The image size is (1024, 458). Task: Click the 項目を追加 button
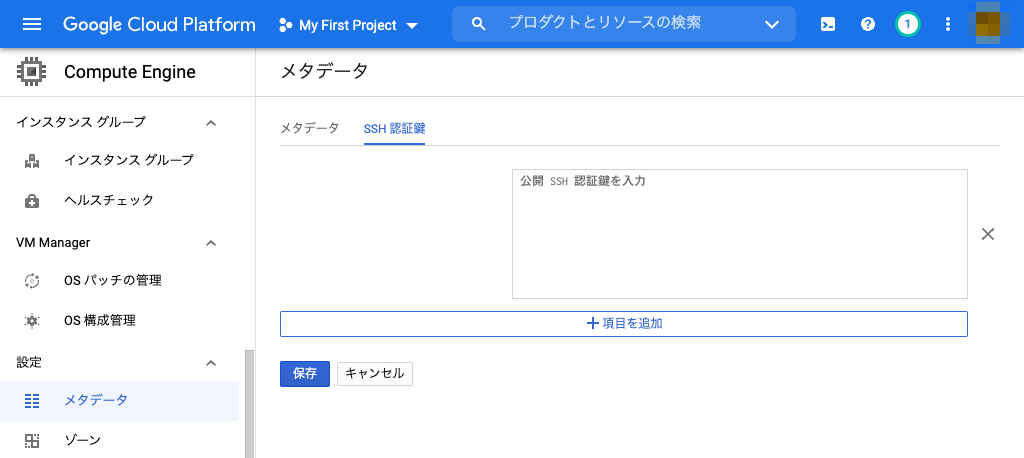(x=624, y=323)
